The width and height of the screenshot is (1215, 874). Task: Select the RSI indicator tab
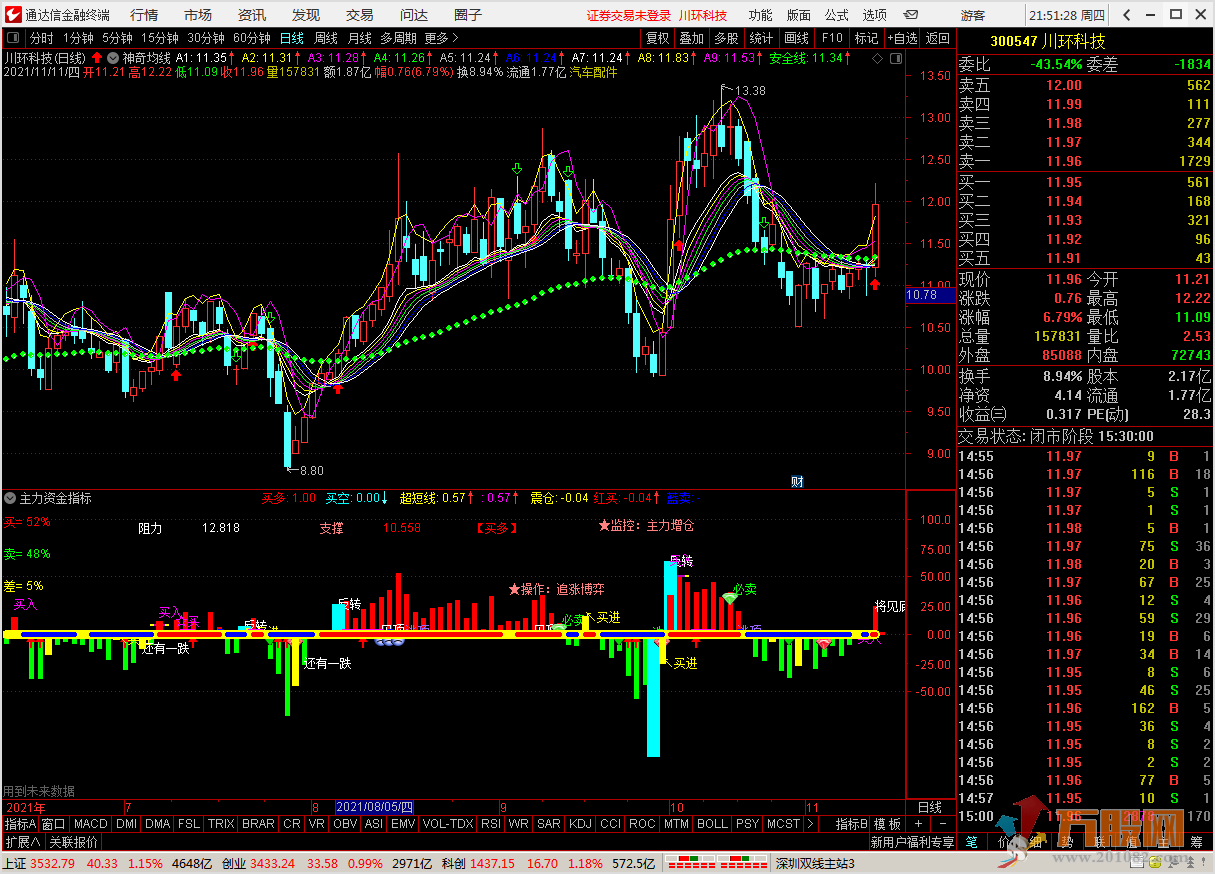[x=491, y=824]
